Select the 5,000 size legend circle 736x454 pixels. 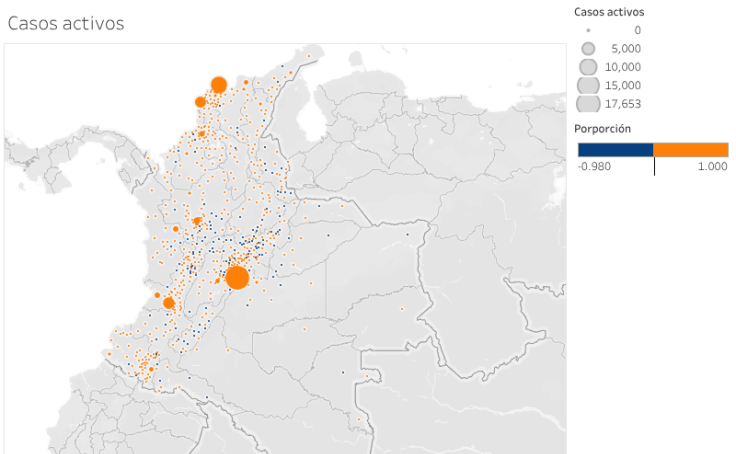coord(588,48)
